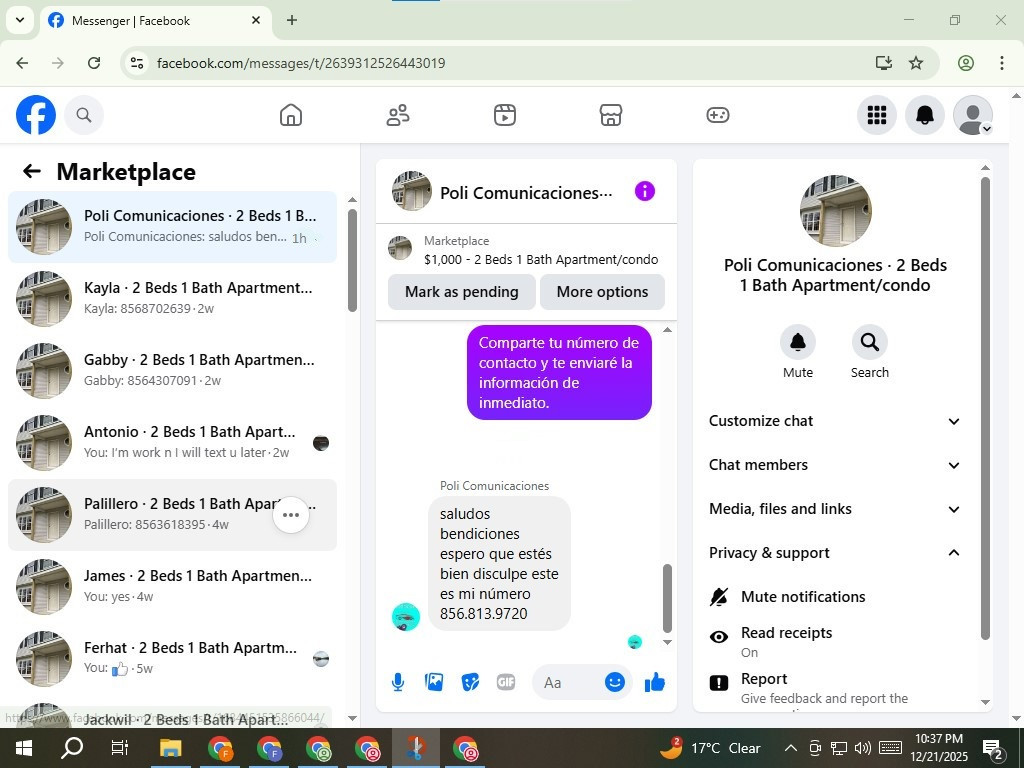This screenshot has height=768, width=1024.
Task: Open the $1,000 2 Beds listing link
Action: coord(541,260)
